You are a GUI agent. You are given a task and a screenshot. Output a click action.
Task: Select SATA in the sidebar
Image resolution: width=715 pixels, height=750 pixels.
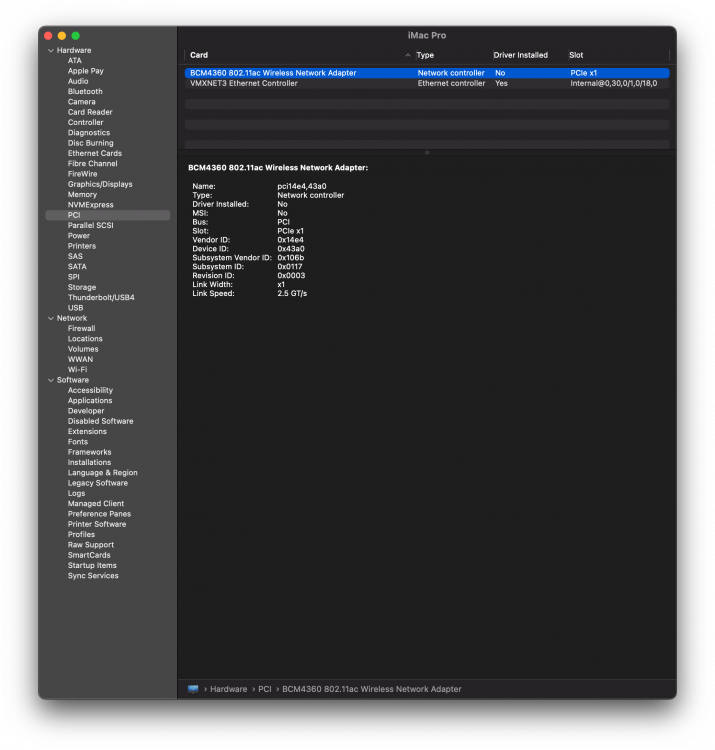pyautogui.click(x=77, y=266)
